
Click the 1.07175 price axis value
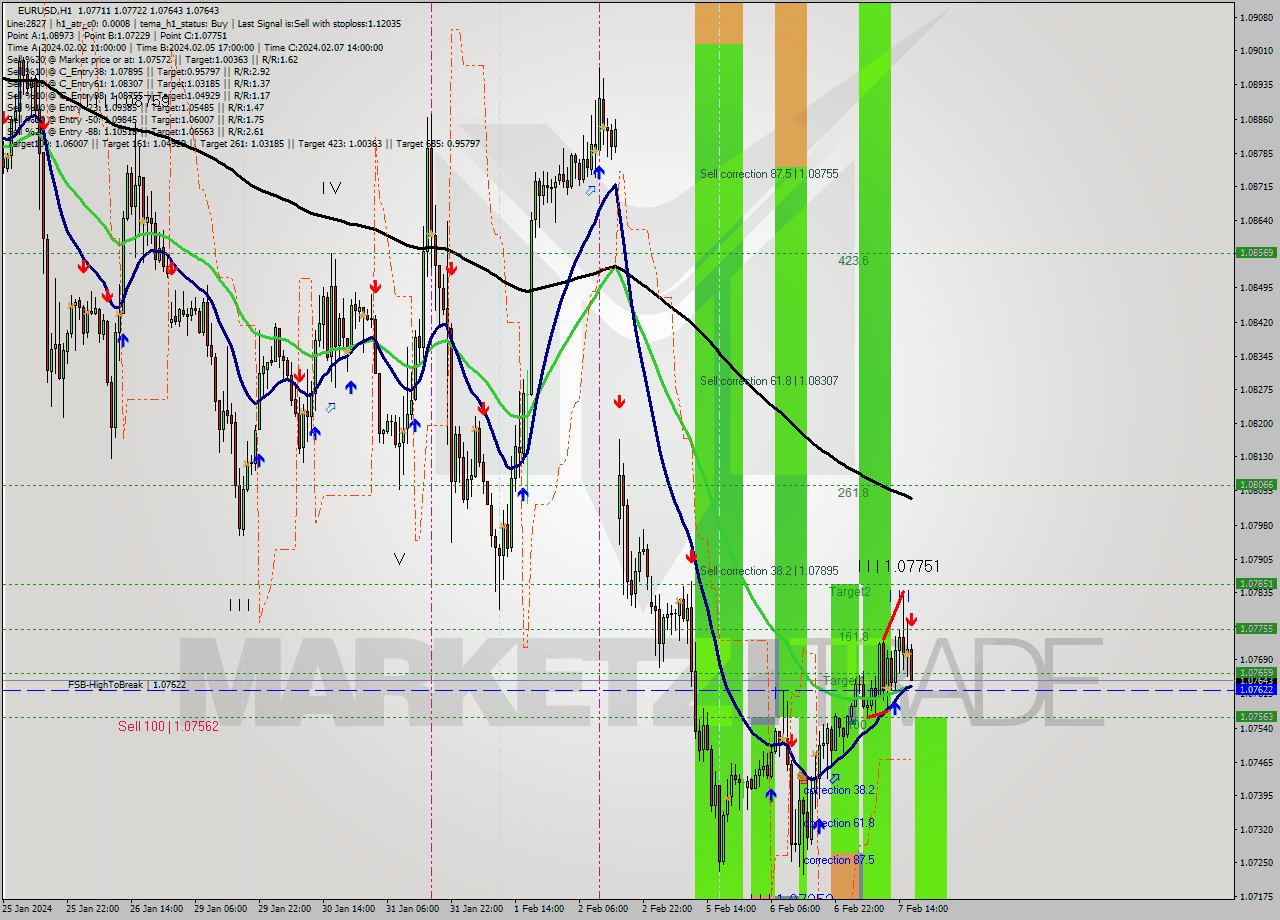pyautogui.click(x=1256, y=897)
